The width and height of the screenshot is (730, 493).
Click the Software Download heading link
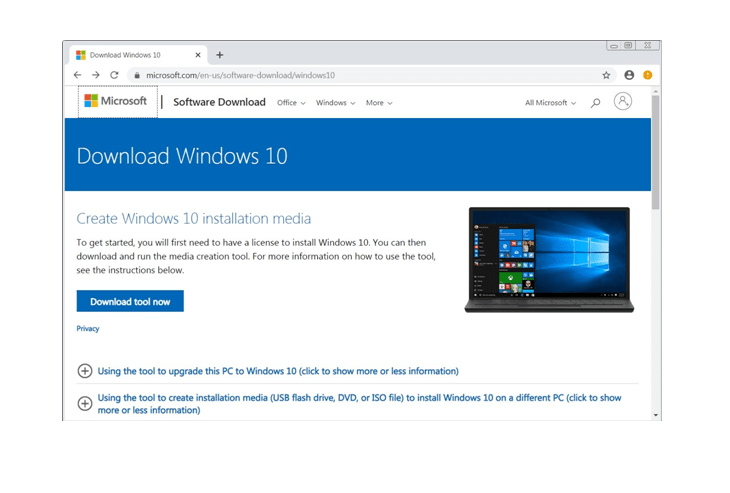tap(219, 102)
